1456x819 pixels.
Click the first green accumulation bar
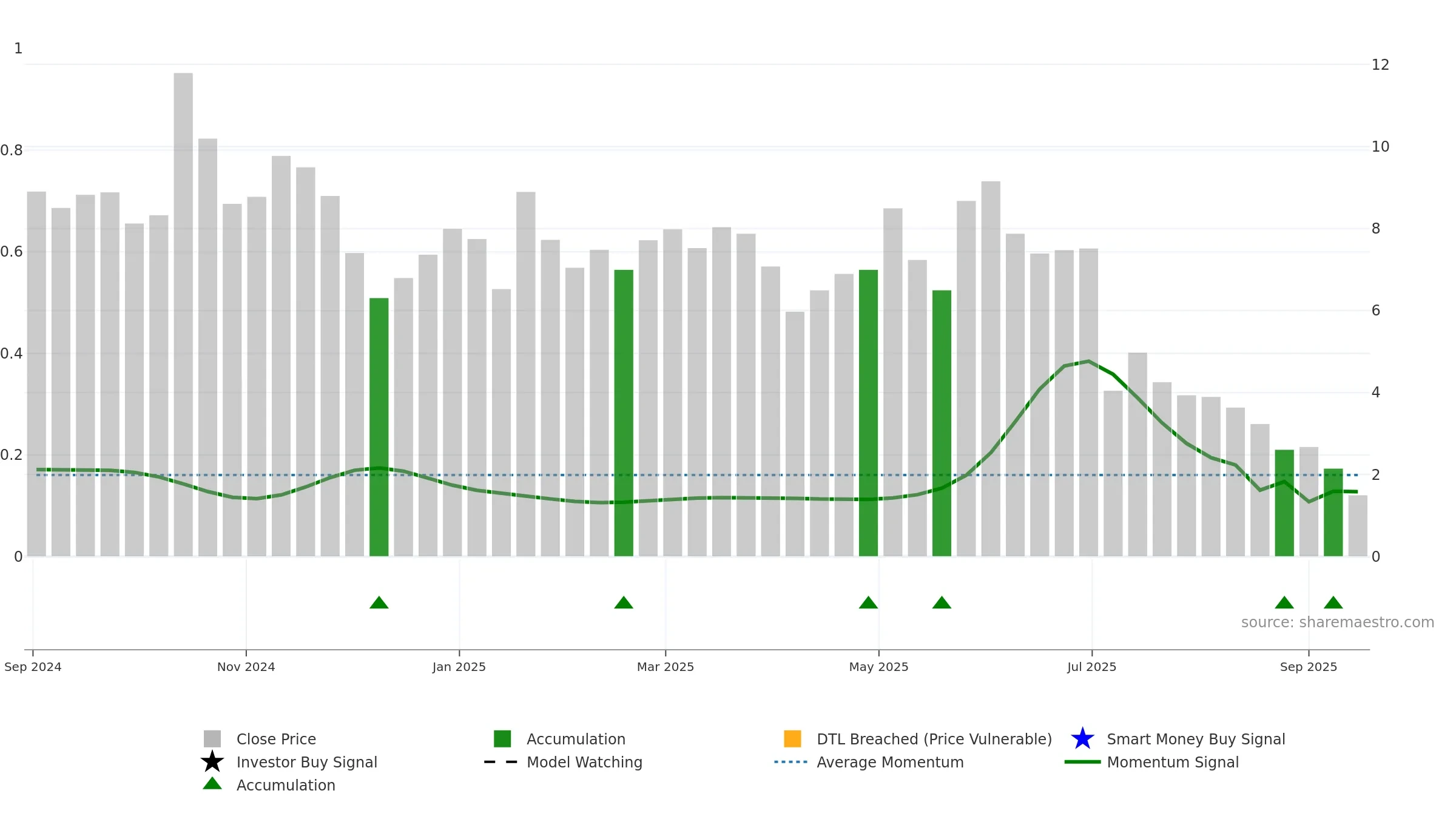[379, 427]
